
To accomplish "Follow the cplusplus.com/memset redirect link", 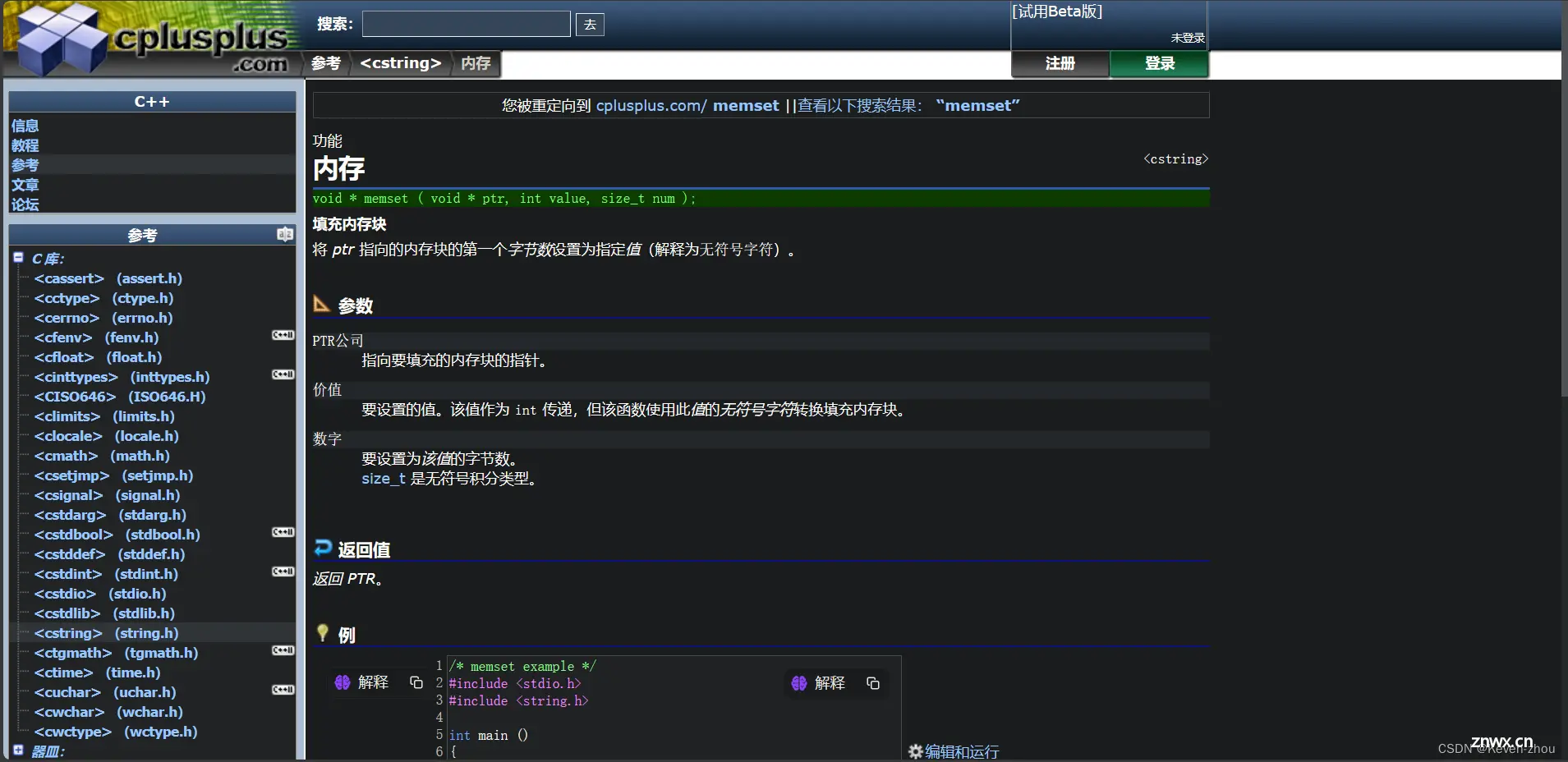I will pyautogui.click(x=687, y=105).
